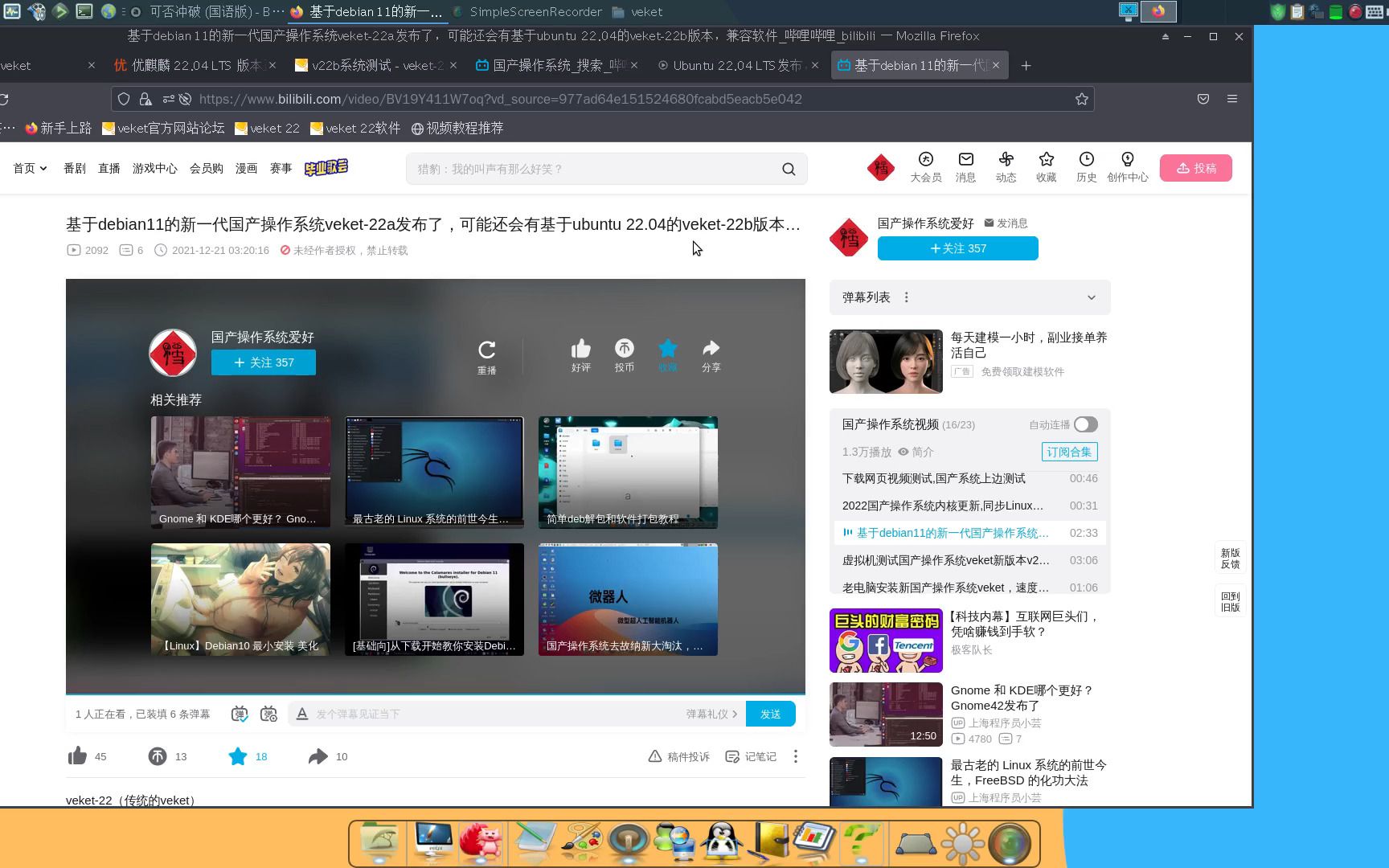
Task: Click the 发送 danmaku send button
Action: click(x=770, y=714)
